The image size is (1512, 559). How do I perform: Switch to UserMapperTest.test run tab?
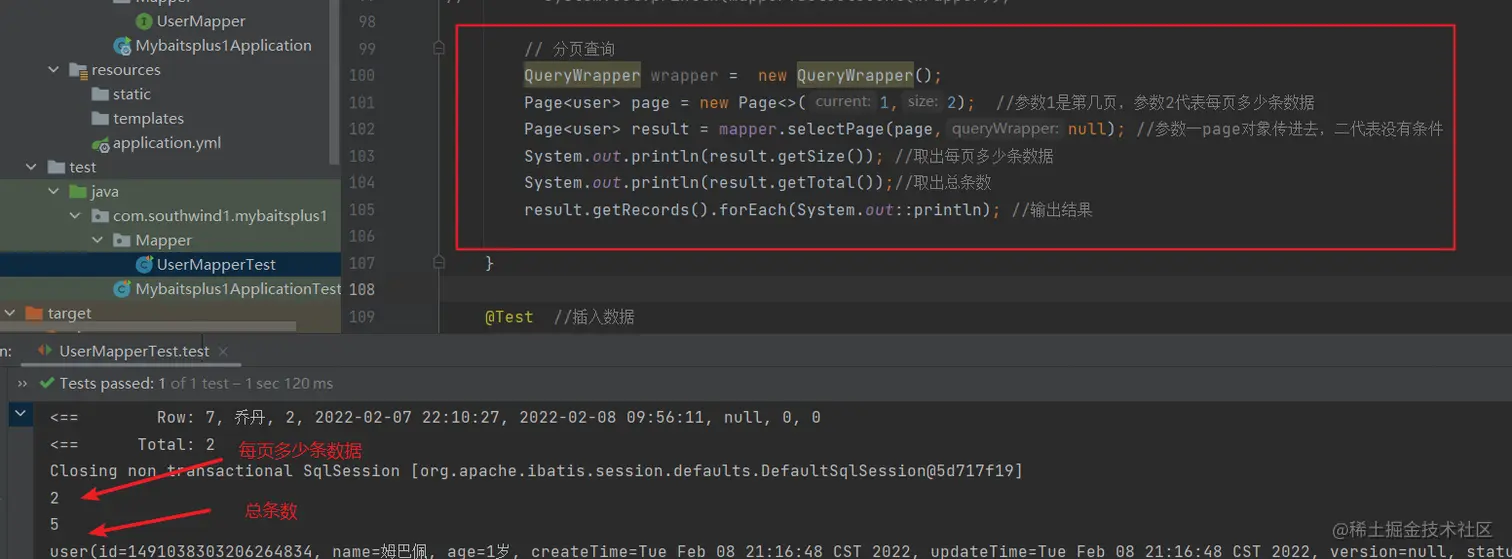(x=134, y=351)
